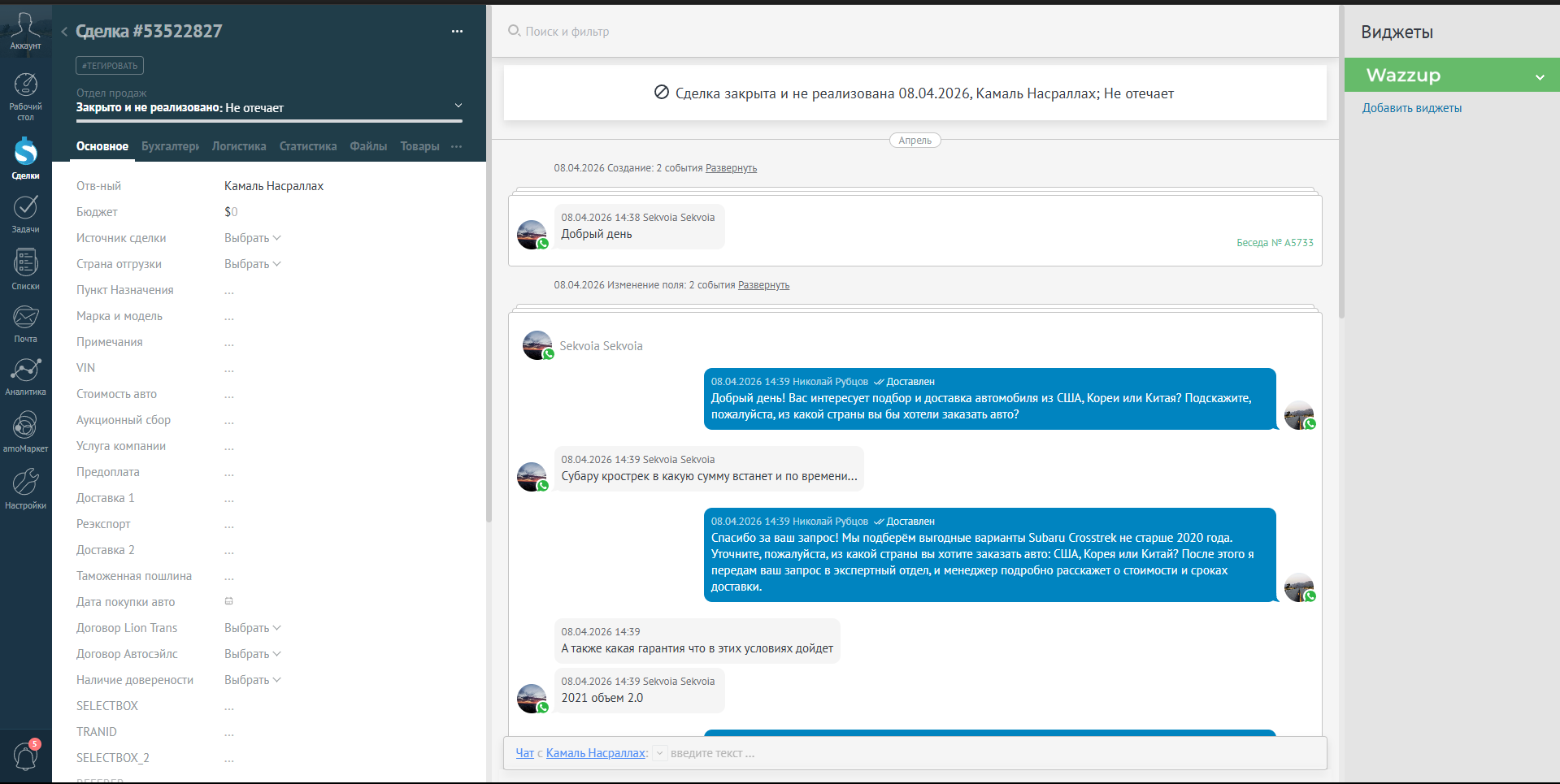Show more tabs via tab ellipsis

tap(456, 146)
